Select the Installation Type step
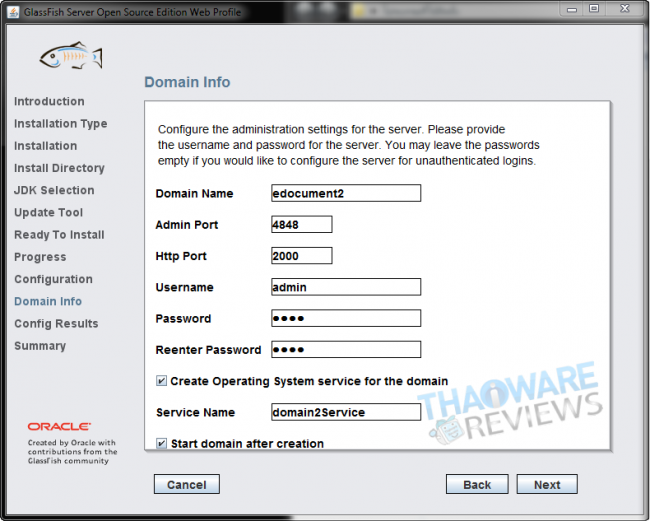The height and width of the screenshot is (521, 650). 61,124
